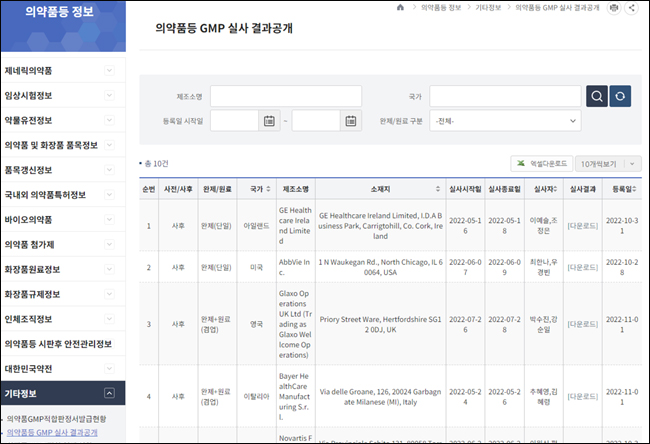Screen dimensions: 650x444
Task: Sort by 국가 column arrows
Action: [x=268, y=189]
